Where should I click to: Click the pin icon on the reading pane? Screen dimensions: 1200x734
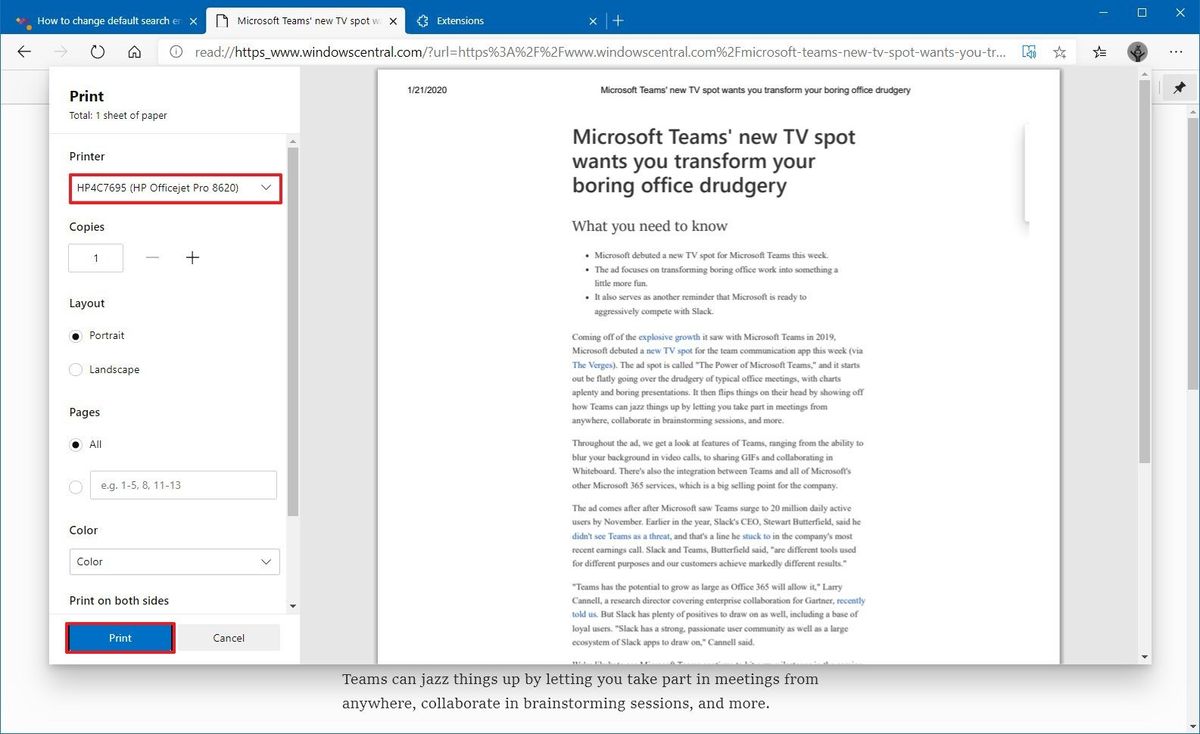tap(1179, 87)
